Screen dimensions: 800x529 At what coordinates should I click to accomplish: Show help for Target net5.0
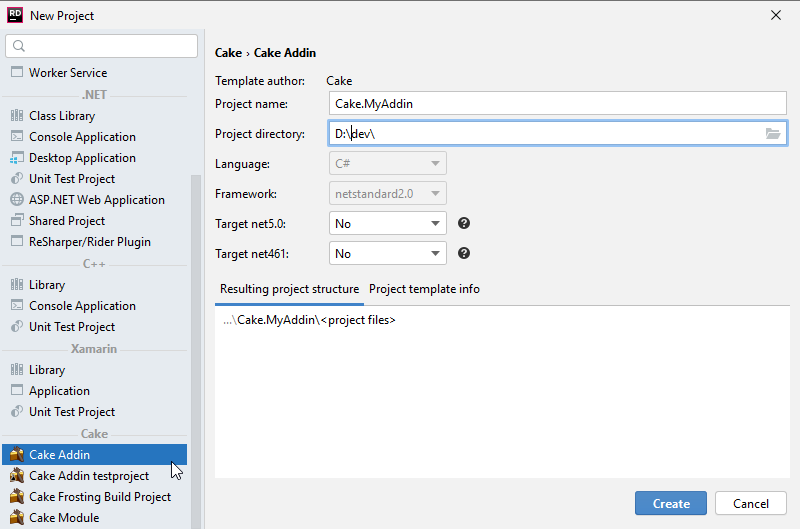[464, 223]
